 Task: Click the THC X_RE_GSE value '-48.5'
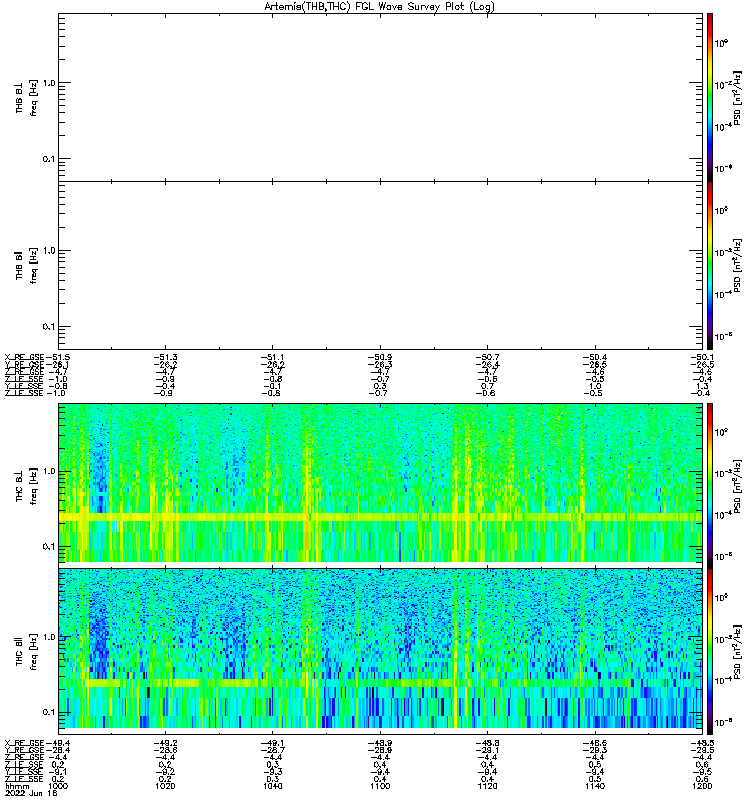pyautogui.click(x=703, y=743)
